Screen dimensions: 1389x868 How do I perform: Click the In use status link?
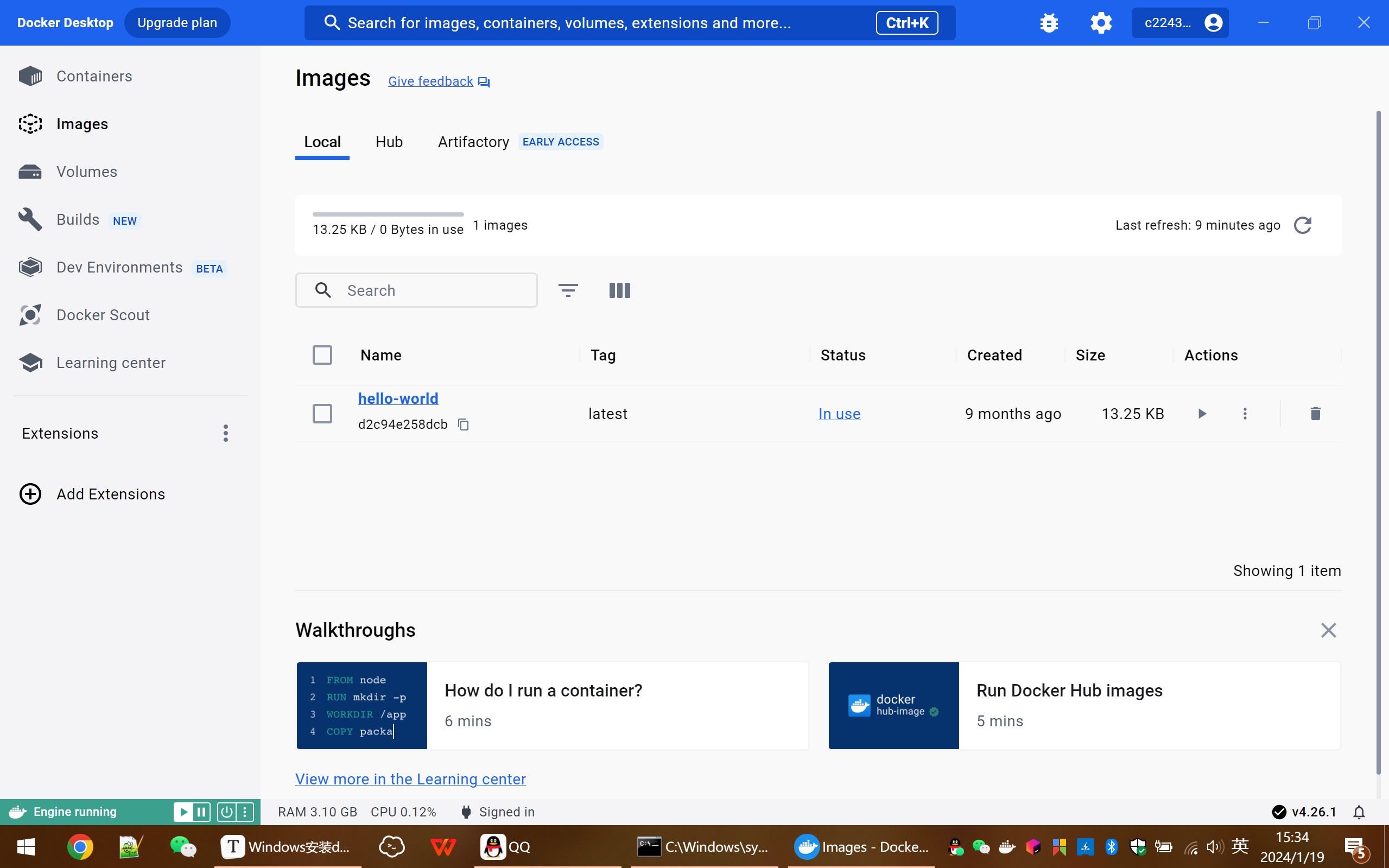(x=839, y=414)
